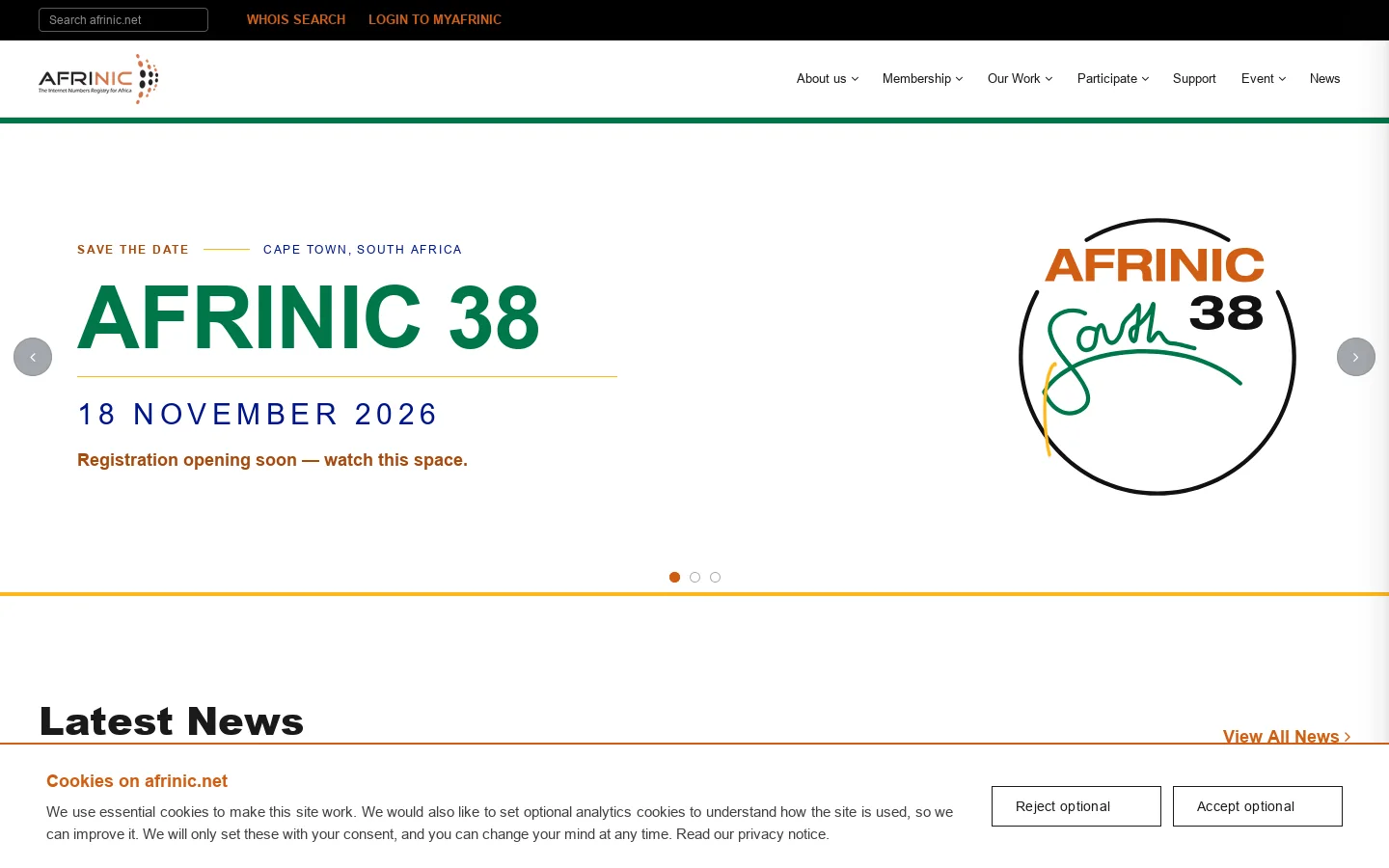
Task: Accept optional cookies
Action: 1258,806
